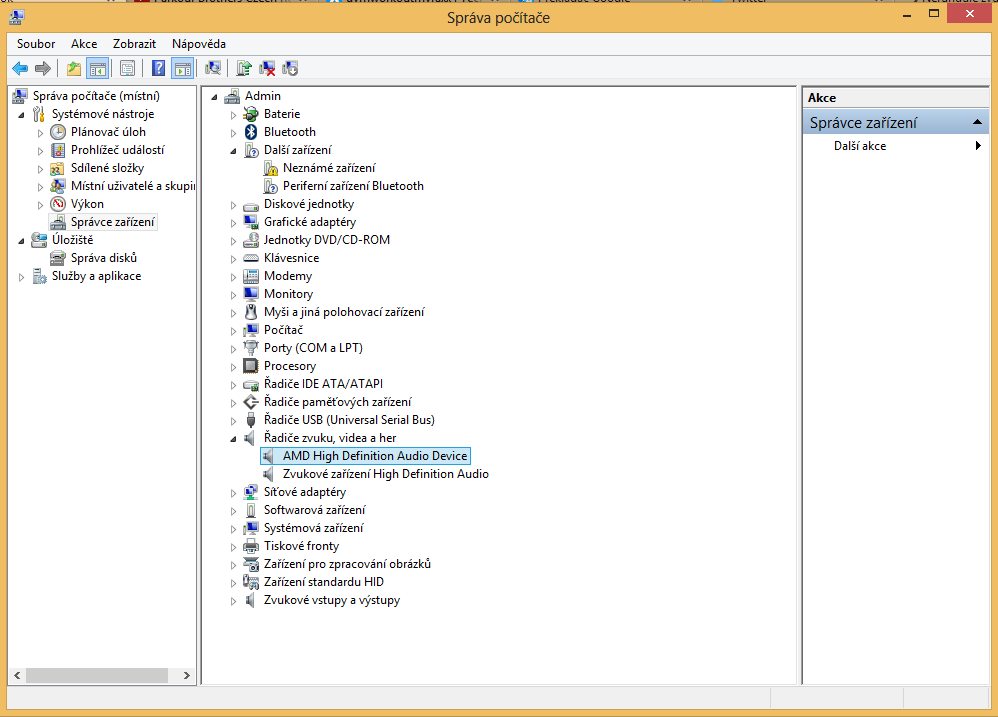
Task: Click the Update driver icon with green arrow
Action: [x=244, y=68]
